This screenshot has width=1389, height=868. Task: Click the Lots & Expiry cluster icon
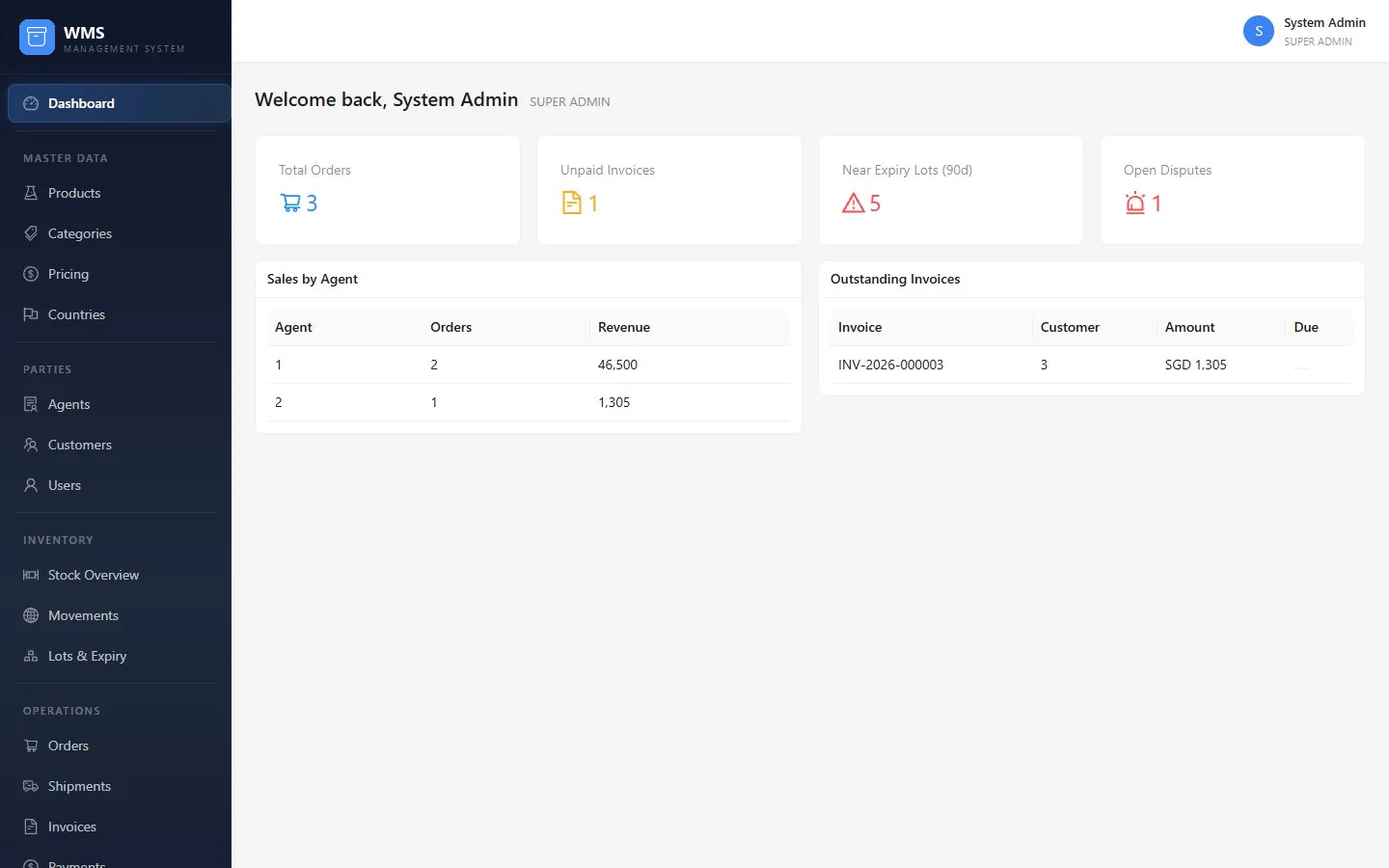click(31, 656)
